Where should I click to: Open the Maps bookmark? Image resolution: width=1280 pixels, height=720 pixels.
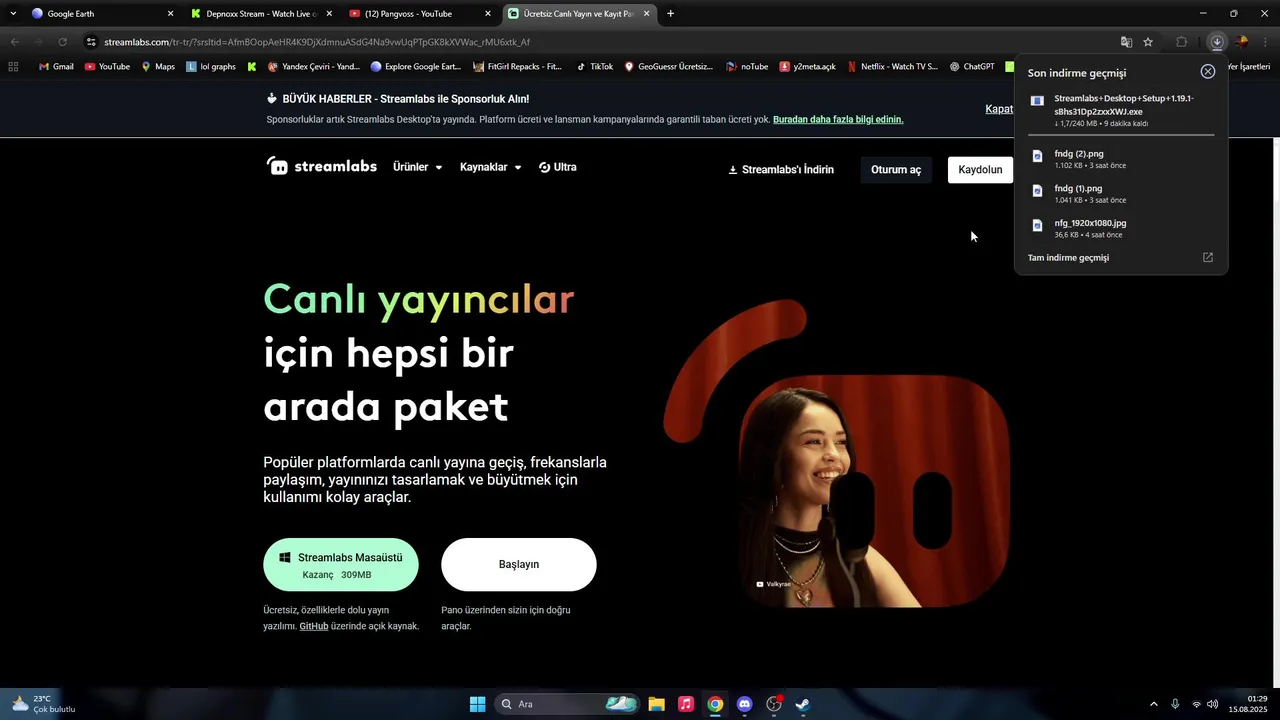(158, 67)
